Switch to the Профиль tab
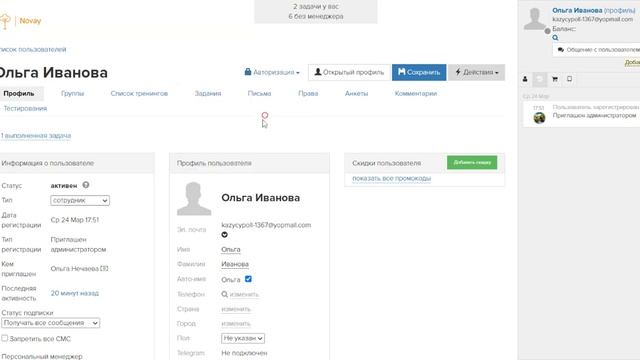 [x=19, y=93]
